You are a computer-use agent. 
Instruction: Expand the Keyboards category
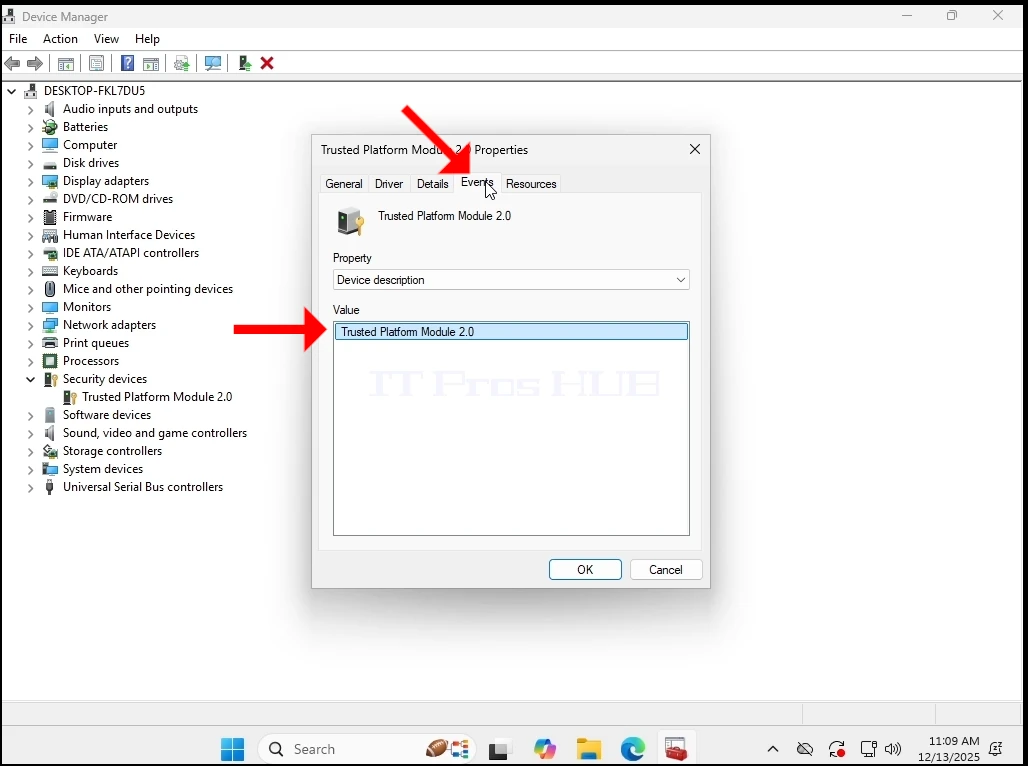tap(30, 272)
